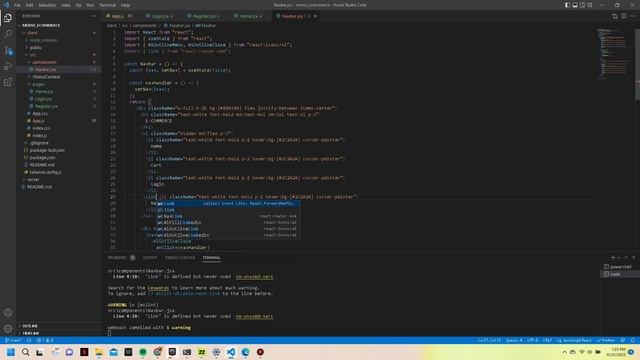Screen dimensions: 640x360
Task: Toggle bottom panel layout icon
Action: tap(575, 5)
